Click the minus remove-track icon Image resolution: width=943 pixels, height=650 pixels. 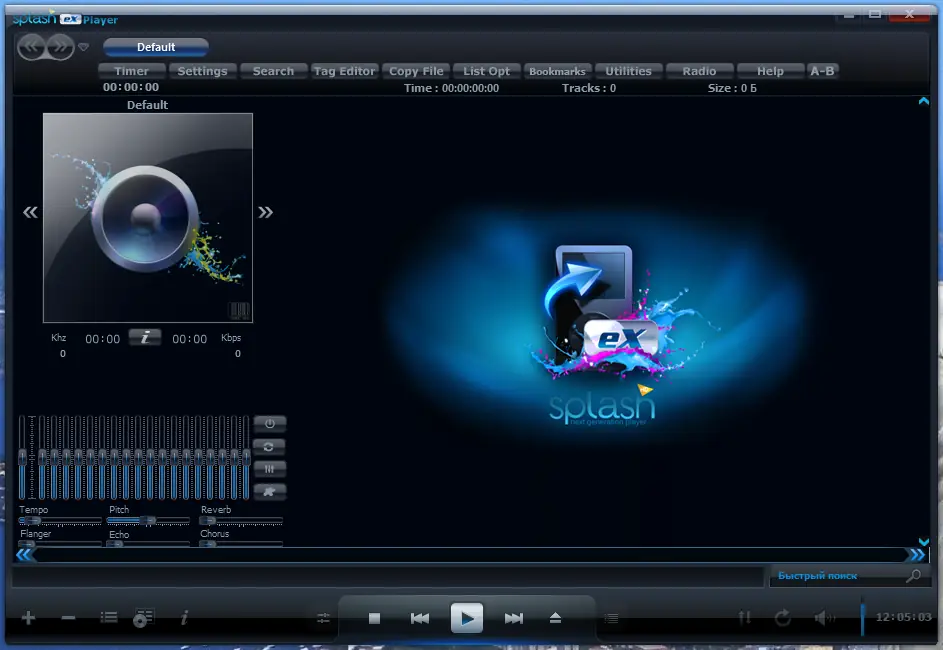pos(69,618)
